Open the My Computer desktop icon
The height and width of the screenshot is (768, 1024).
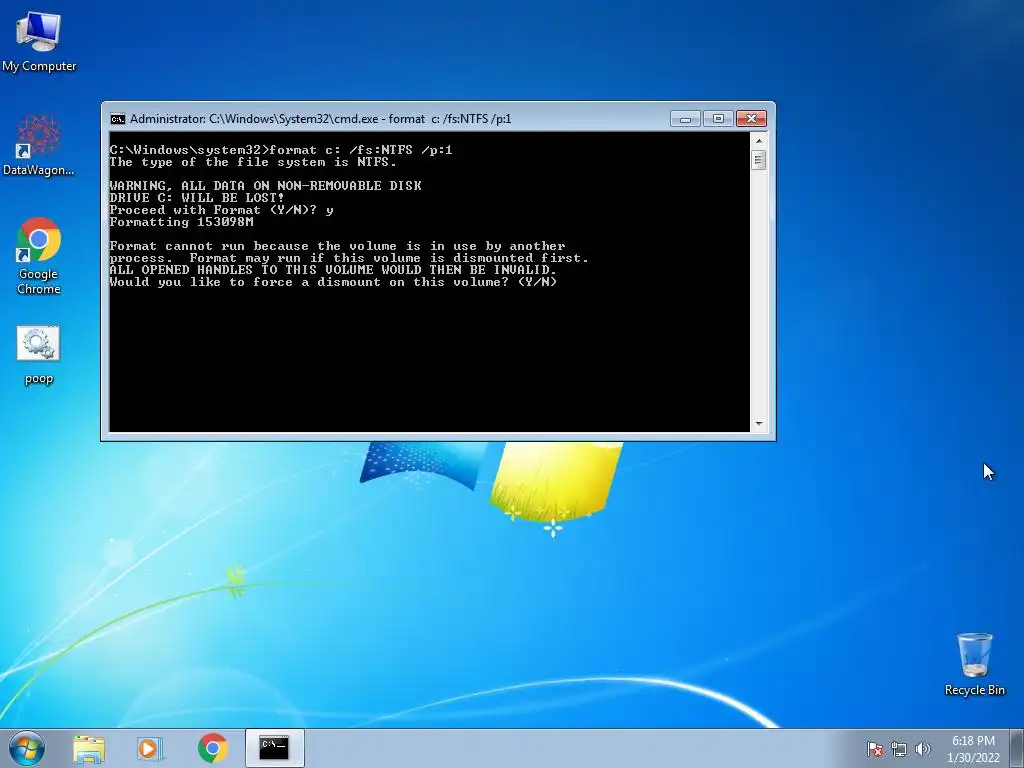39,41
